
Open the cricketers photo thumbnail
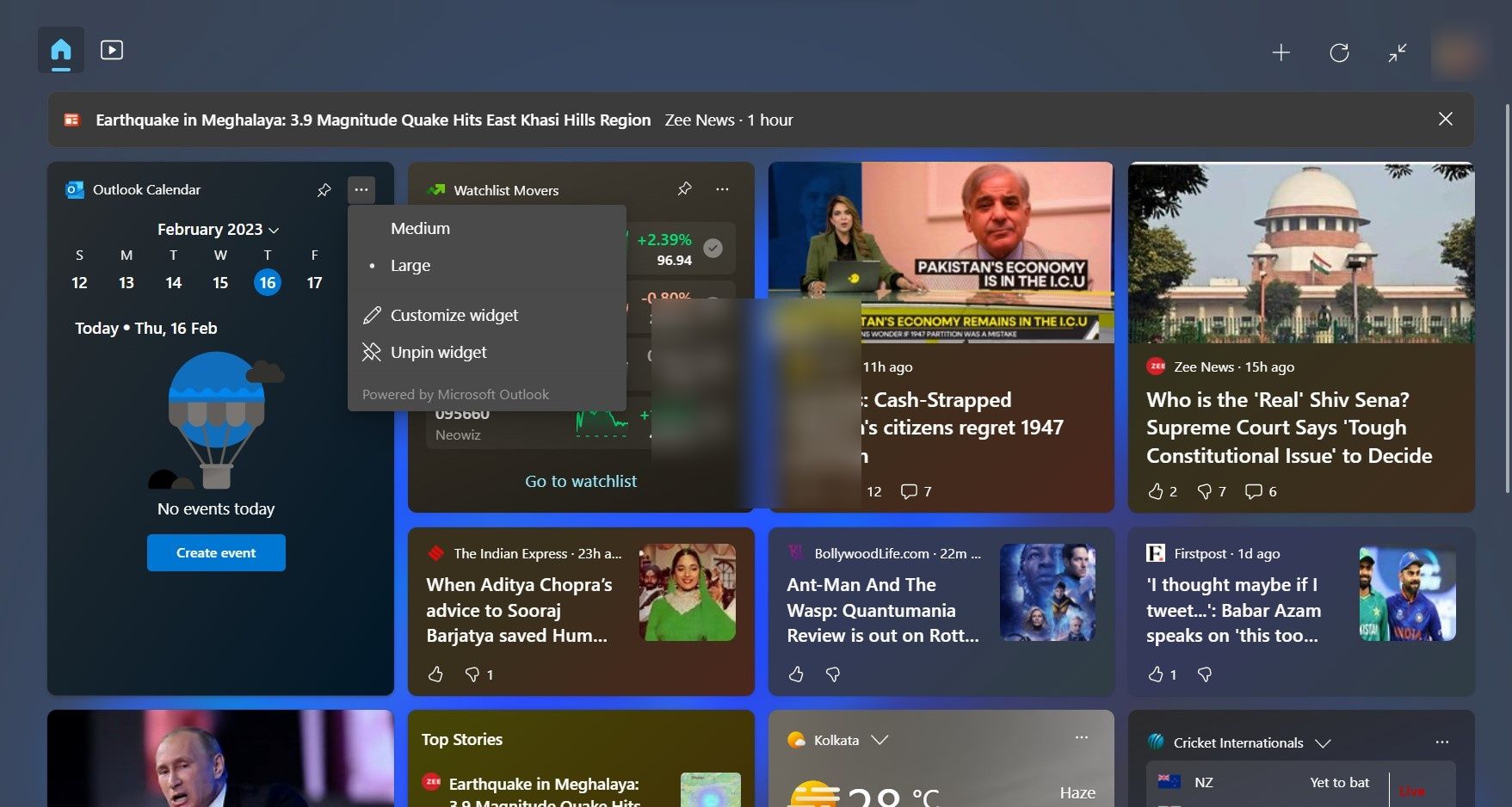1408,592
